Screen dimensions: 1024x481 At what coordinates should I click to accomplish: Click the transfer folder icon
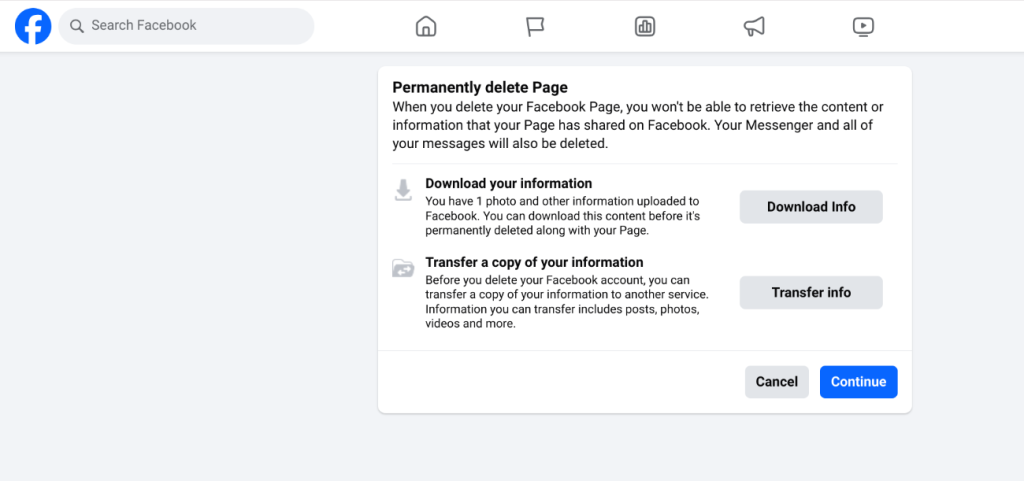404,268
